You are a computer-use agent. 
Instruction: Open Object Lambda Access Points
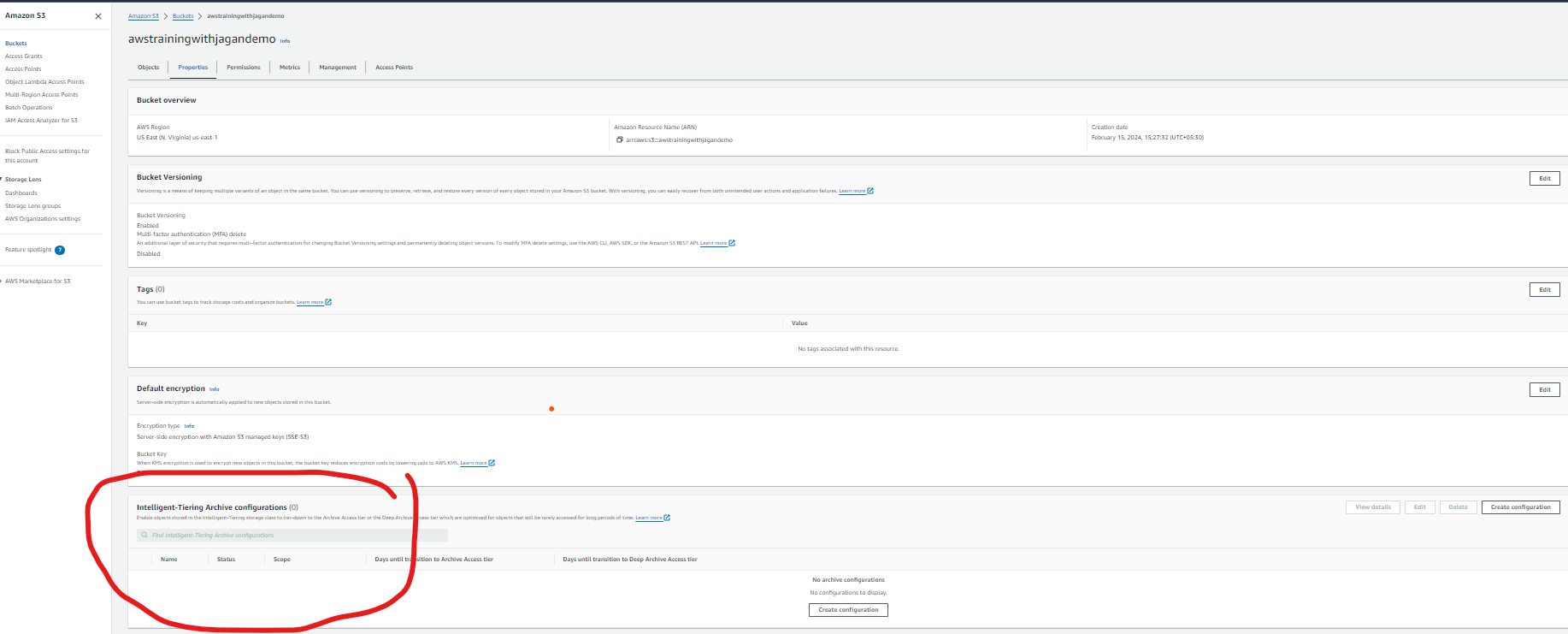pyautogui.click(x=44, y=82)
